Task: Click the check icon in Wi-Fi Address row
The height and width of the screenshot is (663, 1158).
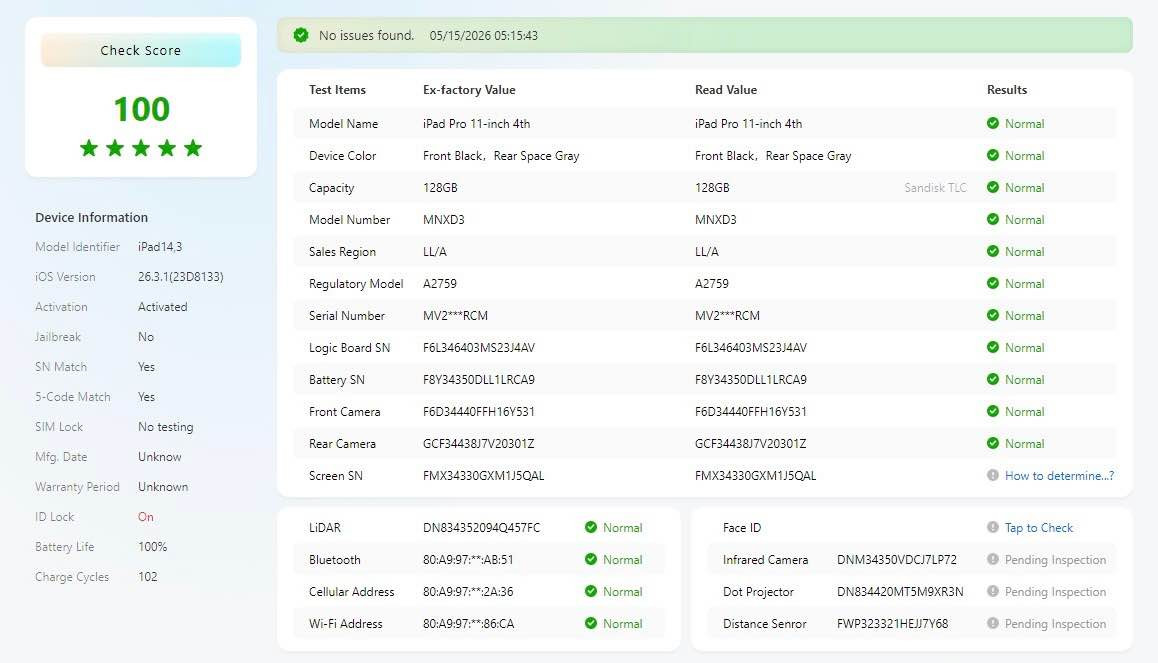Action: click(x=591, y=623)
